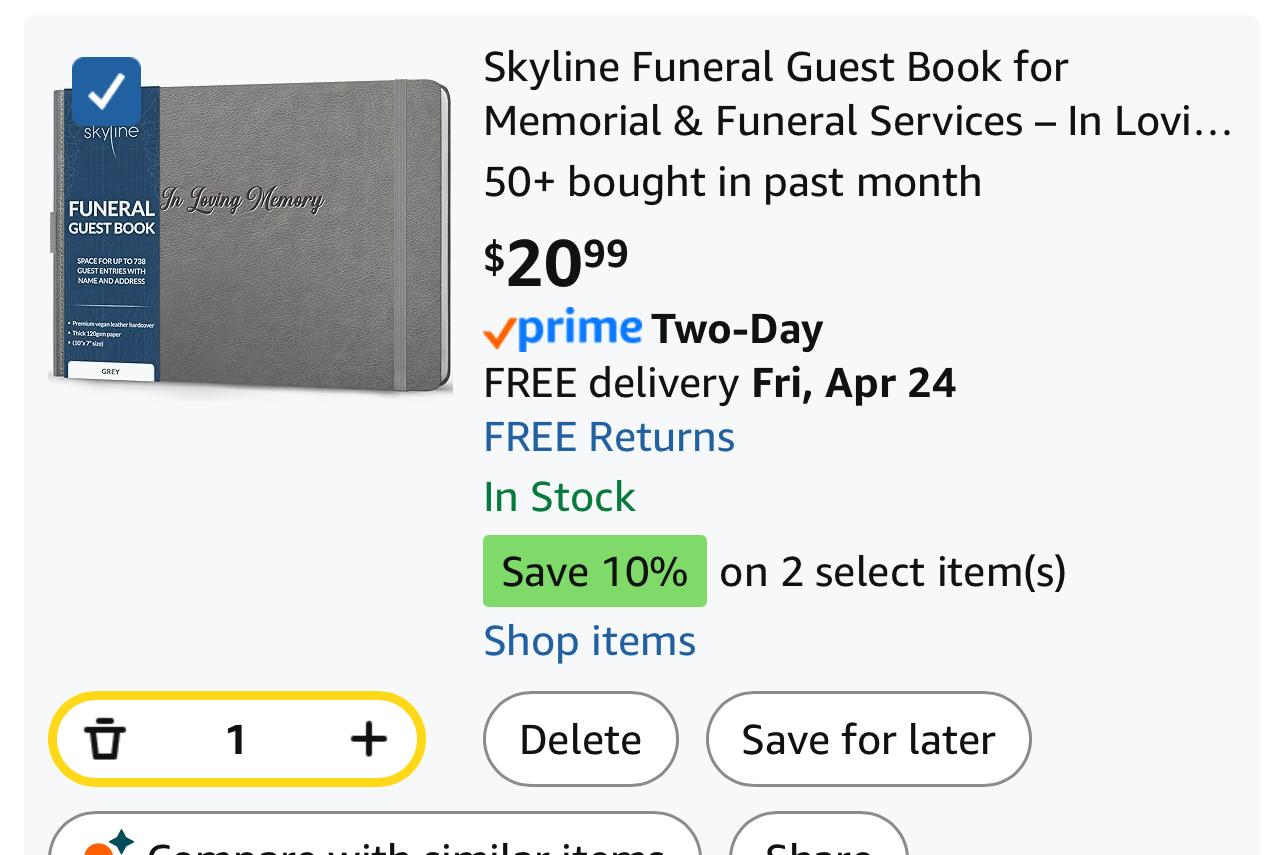Open the FREE Returns link
This screenshot has width=1284, height=855.
(x=609, y=437)
